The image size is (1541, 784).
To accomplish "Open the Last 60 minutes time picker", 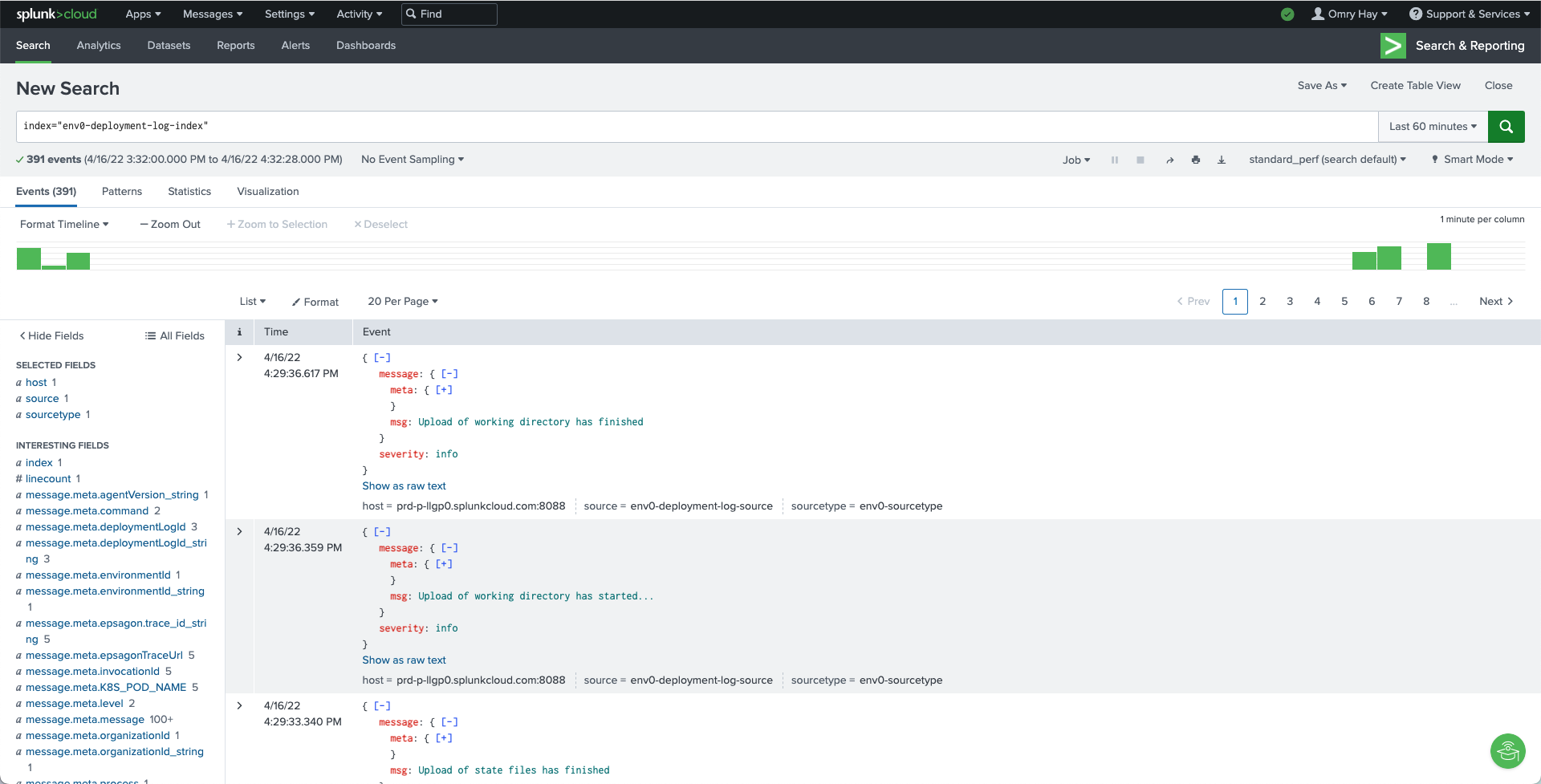I will pyautogui.click(x=1433, y=126).
